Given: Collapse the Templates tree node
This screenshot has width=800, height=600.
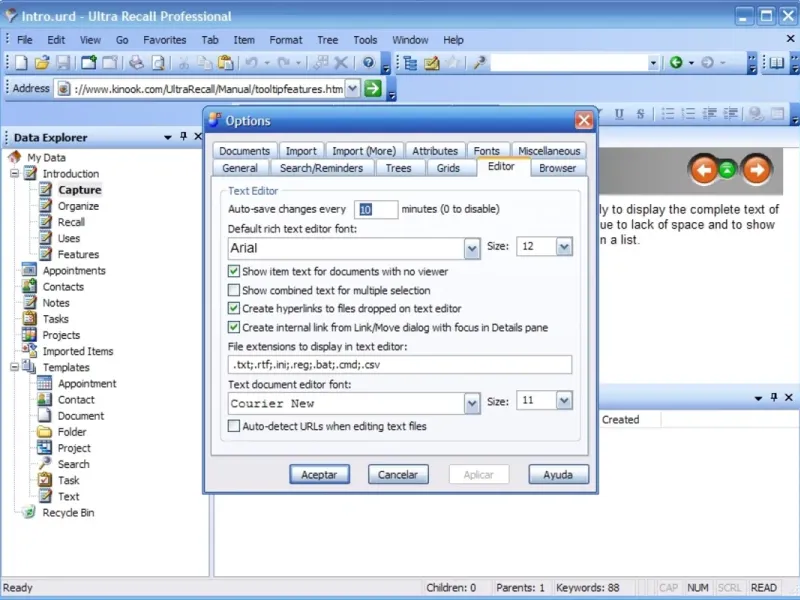Looking at the screenshot, I should (x=14, y=367).
